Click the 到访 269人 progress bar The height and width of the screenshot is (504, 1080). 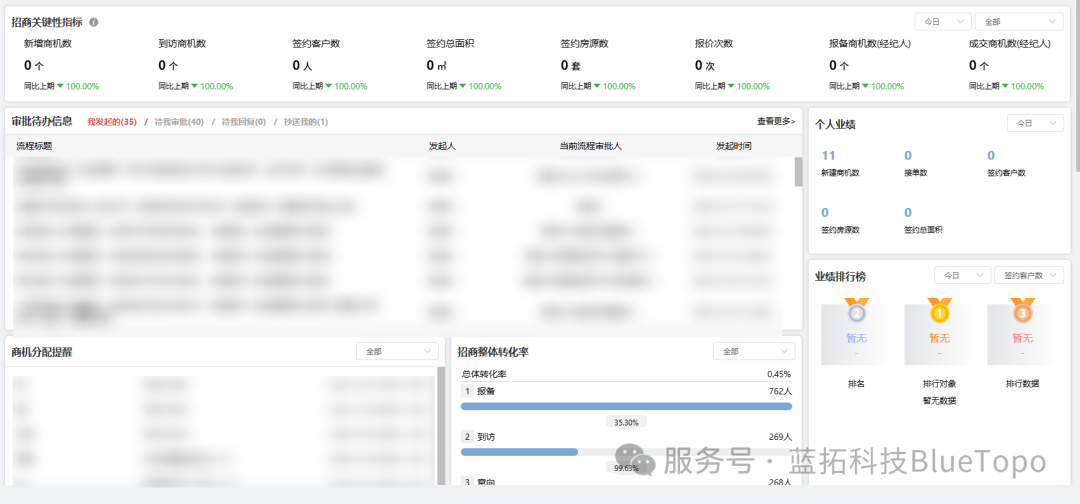pyautogui.click(x=626, y=452)
